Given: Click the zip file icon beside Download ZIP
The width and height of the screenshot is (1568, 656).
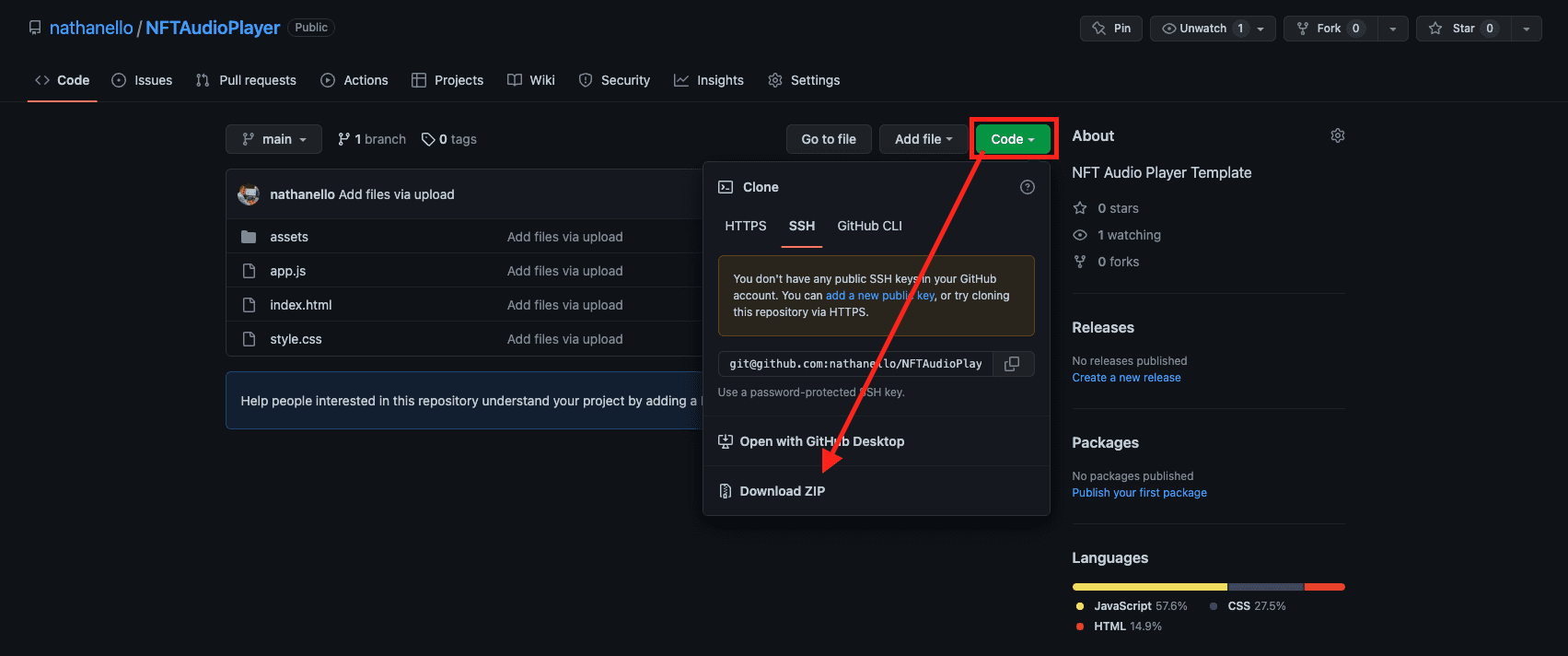Looking at the screenshot, I should coord(726,491).
